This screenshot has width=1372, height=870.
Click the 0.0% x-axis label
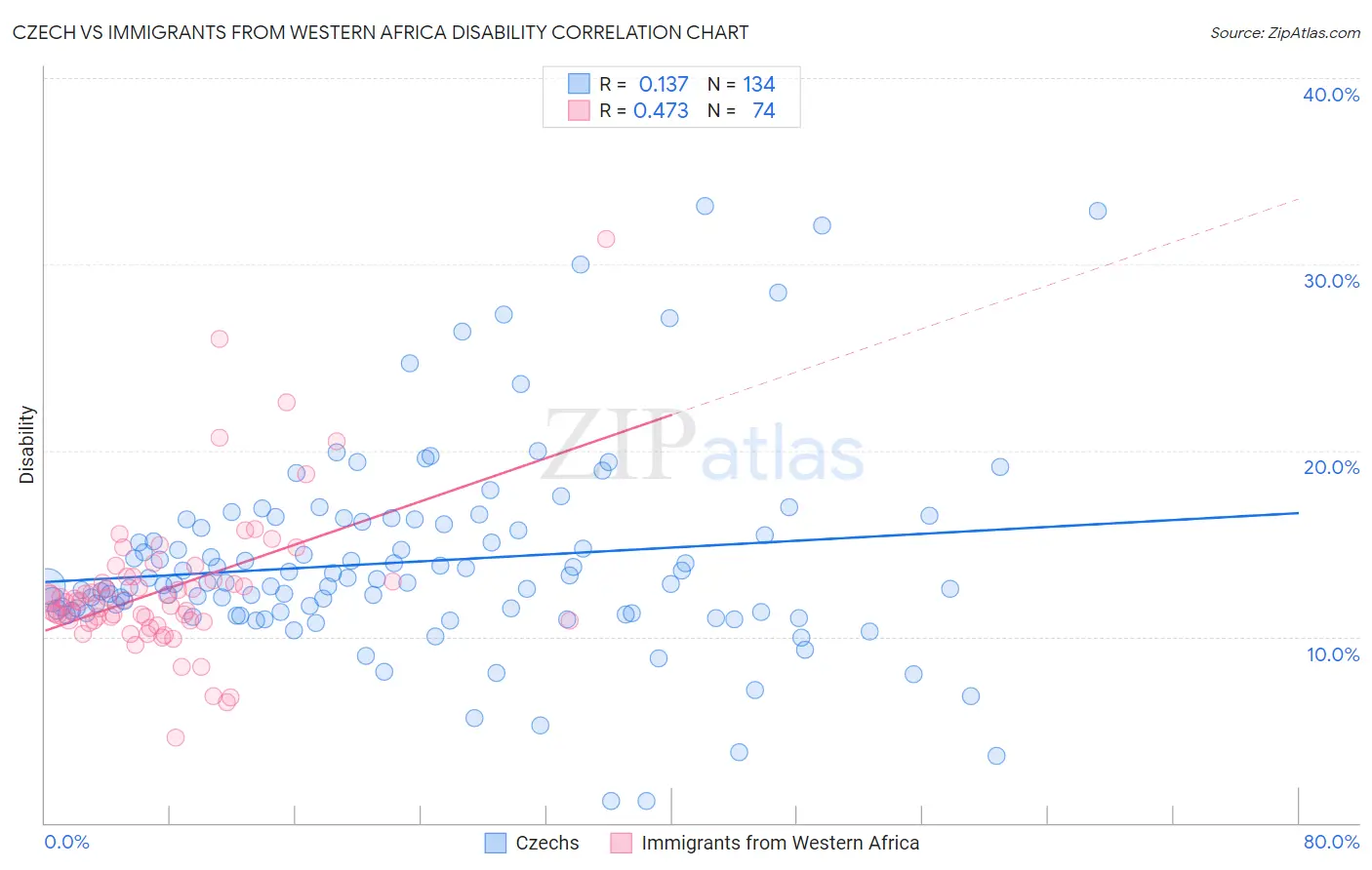[66, 842]
